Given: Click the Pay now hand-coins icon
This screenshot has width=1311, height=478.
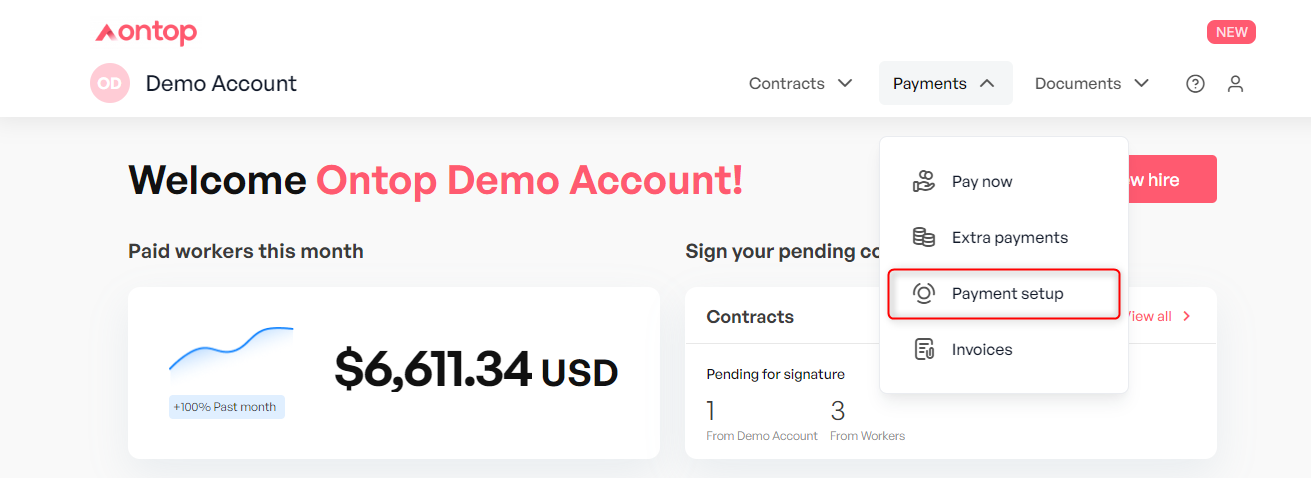Looking at the screenshot, I should pos(923,182).
